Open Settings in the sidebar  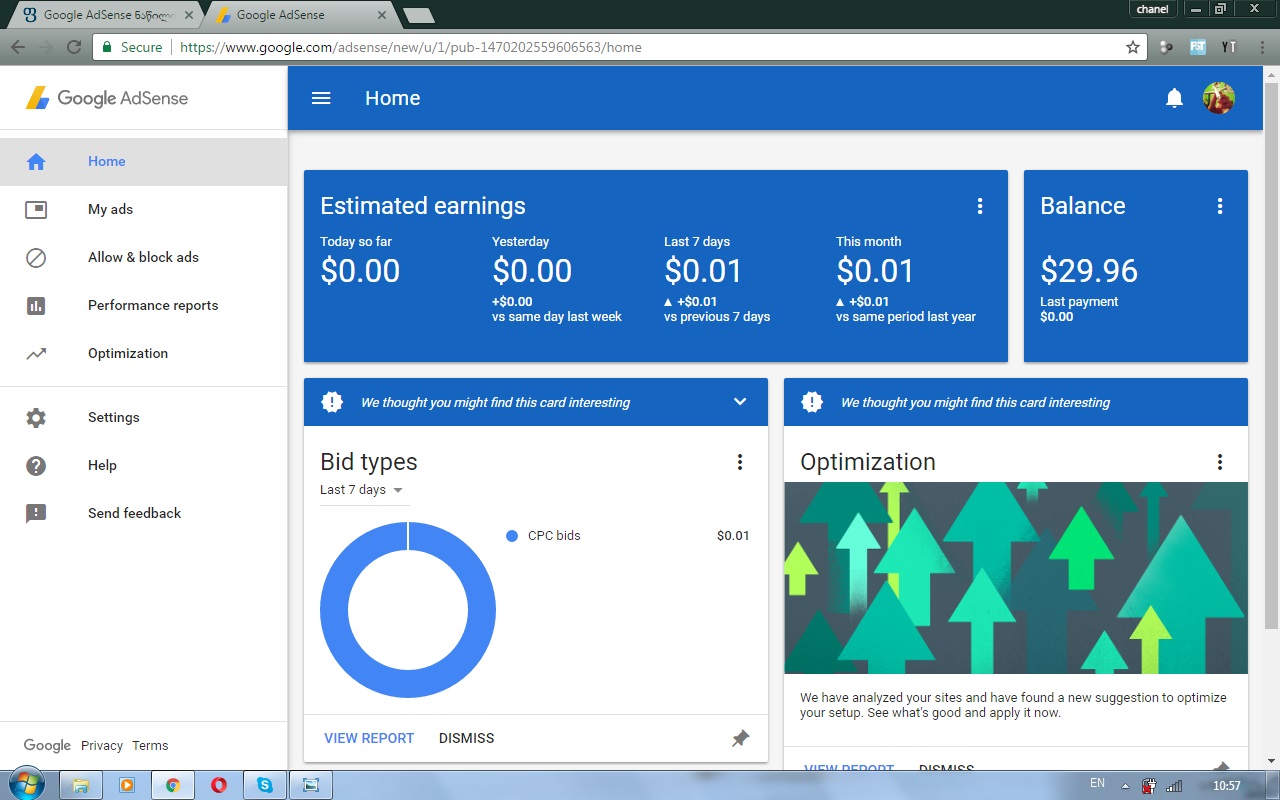point(113,417)
